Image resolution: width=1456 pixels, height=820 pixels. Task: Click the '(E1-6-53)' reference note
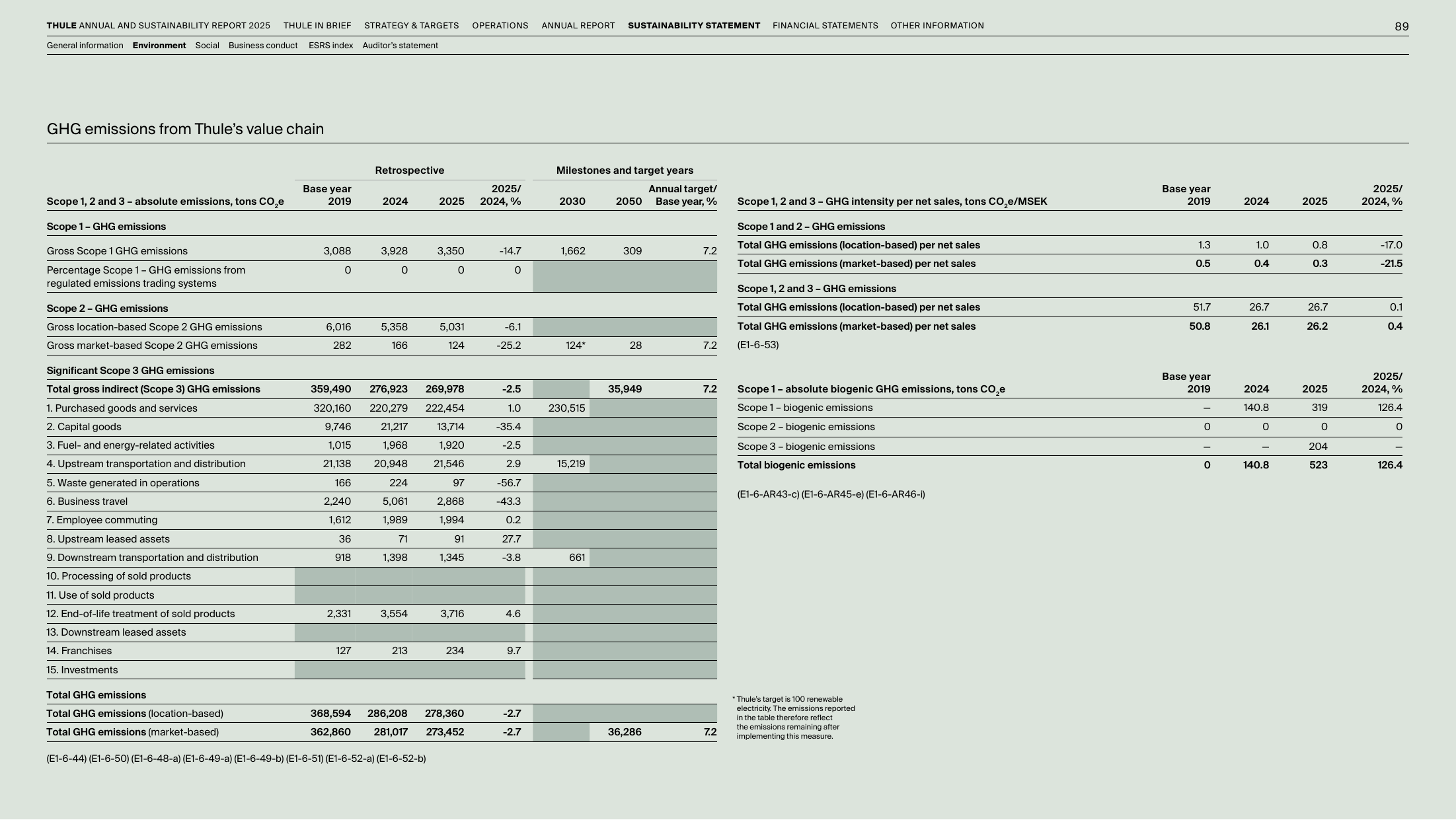[758, 345]
